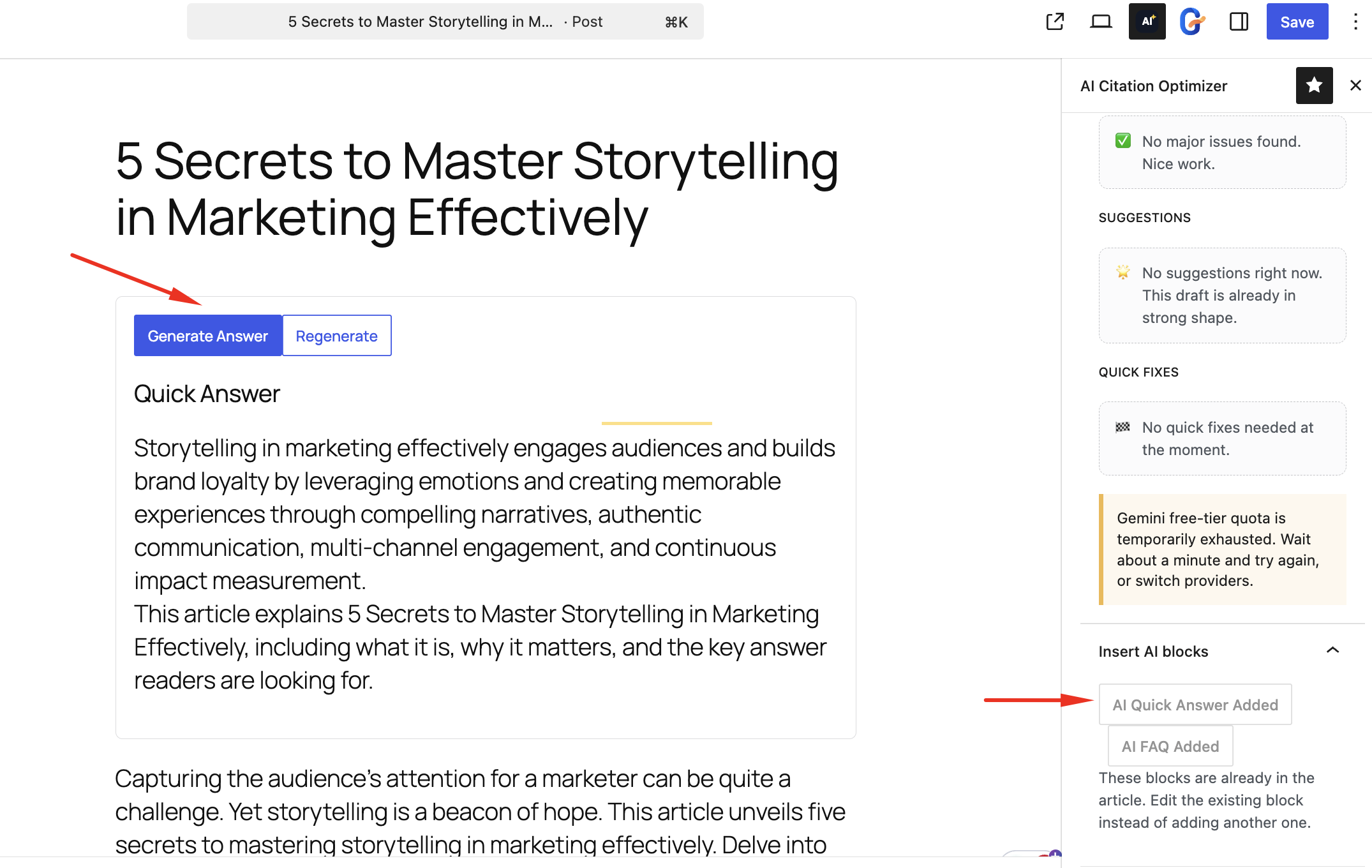Open the Grammarly-style C plugin icon

(x=1192, y=22)
